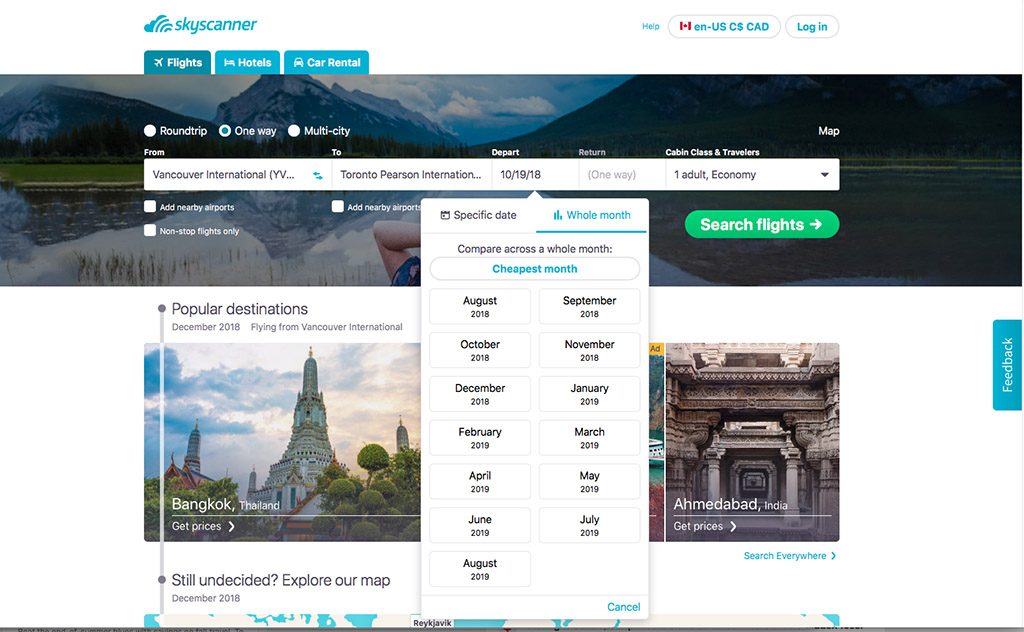The height and width of the screenshot is (632, 1024).
Task: Swap From and To airports with the arrows icon
Action: pyautogui.click(x=319, y=174)
